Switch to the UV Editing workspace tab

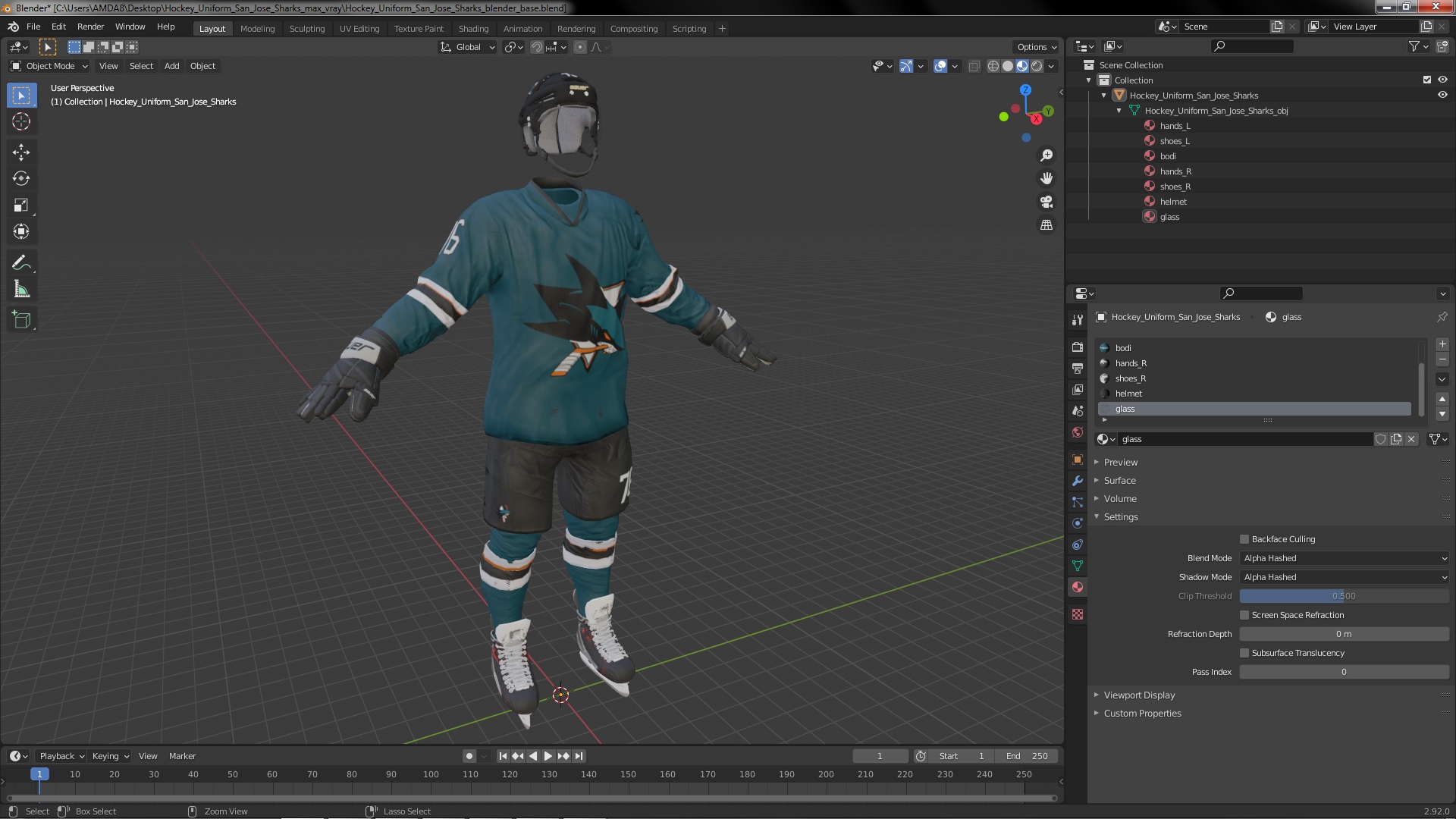tap(359, 29)
